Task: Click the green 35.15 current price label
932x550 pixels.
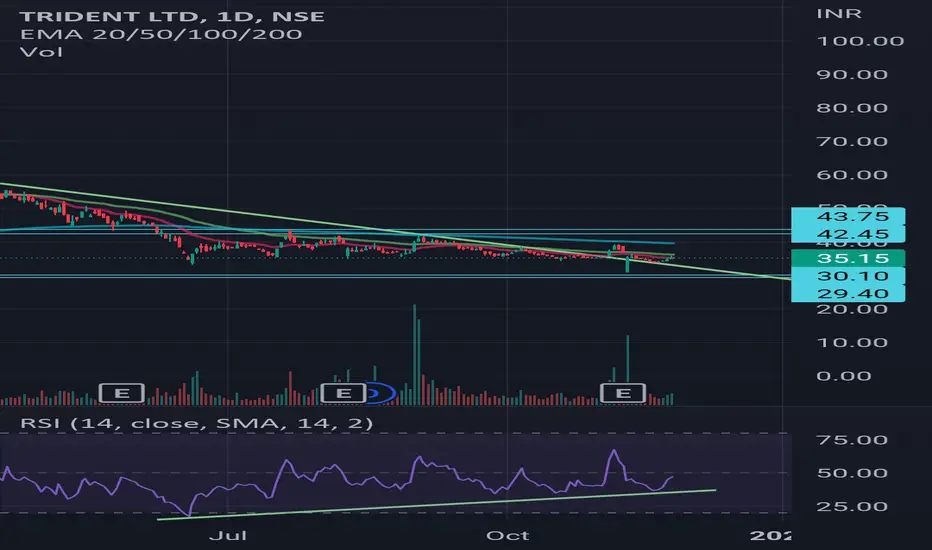Action: click(x=849, y=258)
